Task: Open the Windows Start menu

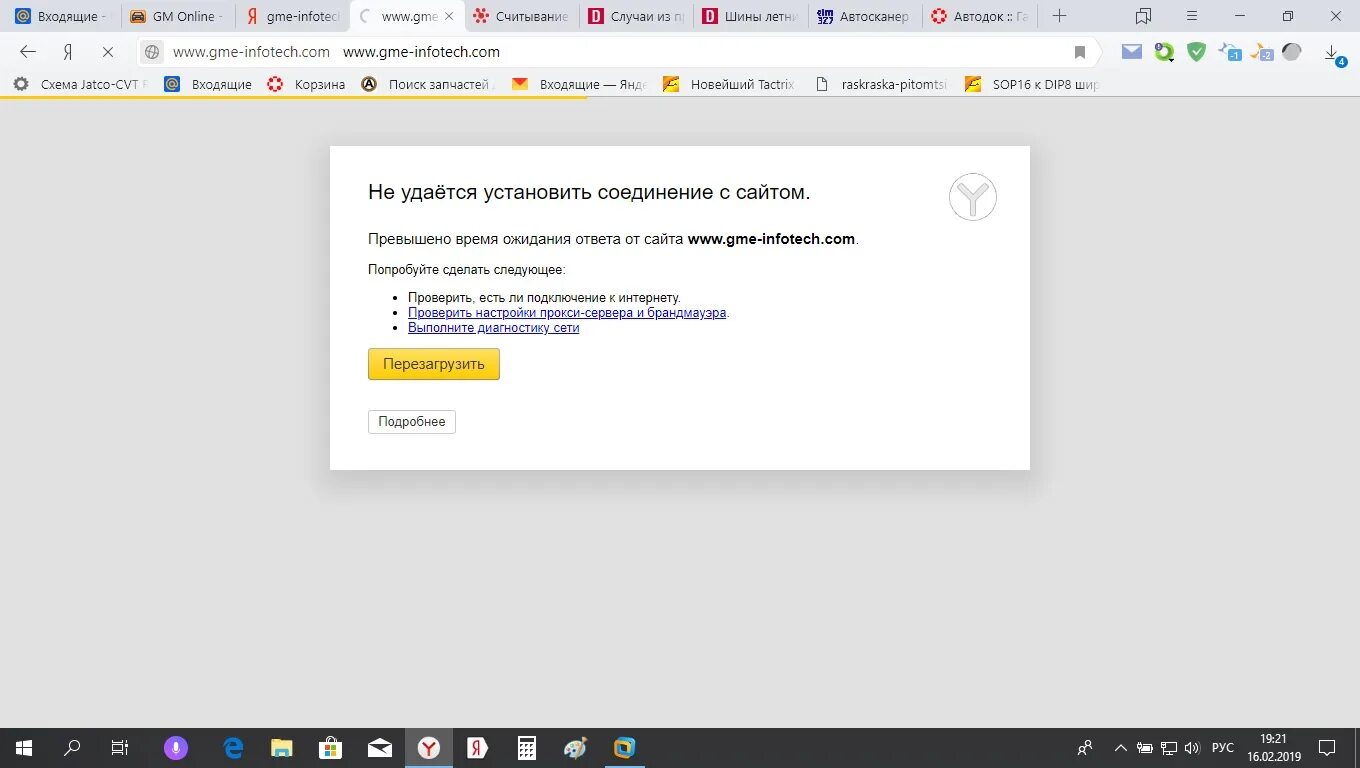Action: pyautogui.click(x=24, y=748)
